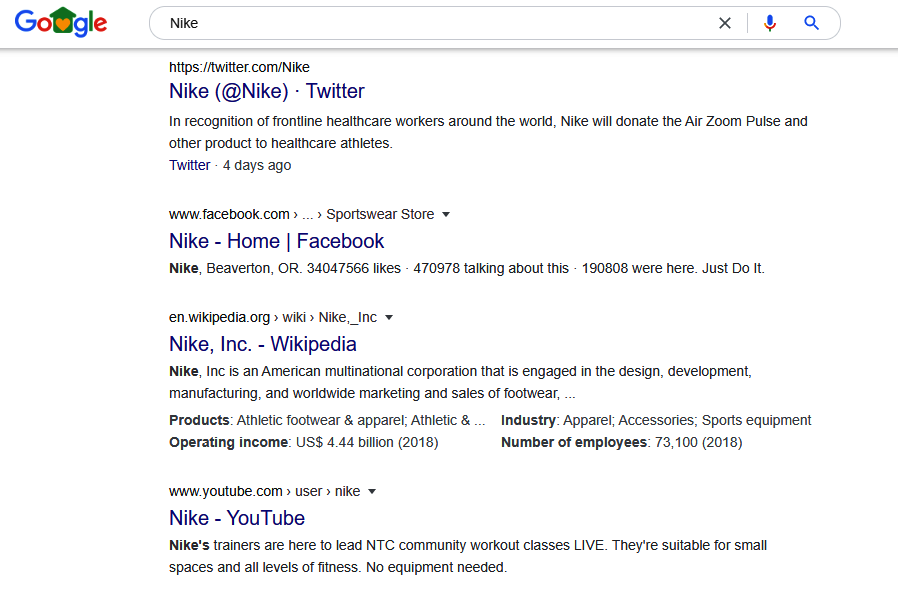Viewport: 898px width, 593px height.
Task: Click the Operating income value US$ 4.44 billion
Action: (x=367, y=442)
